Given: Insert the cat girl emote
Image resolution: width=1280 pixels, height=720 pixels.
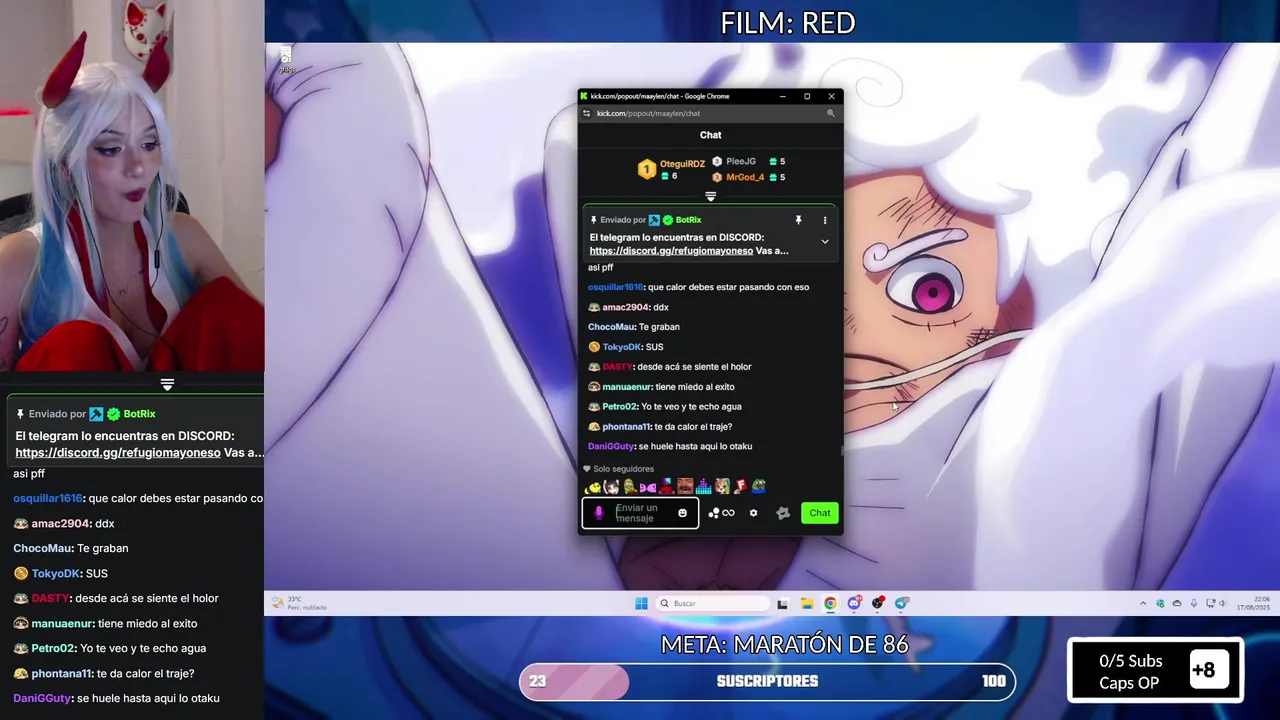Looking at the screenshot, I should 722,487.
